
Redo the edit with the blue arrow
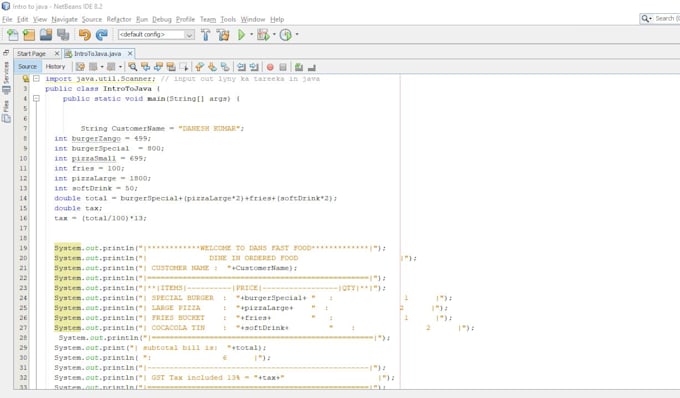[101, 35]
